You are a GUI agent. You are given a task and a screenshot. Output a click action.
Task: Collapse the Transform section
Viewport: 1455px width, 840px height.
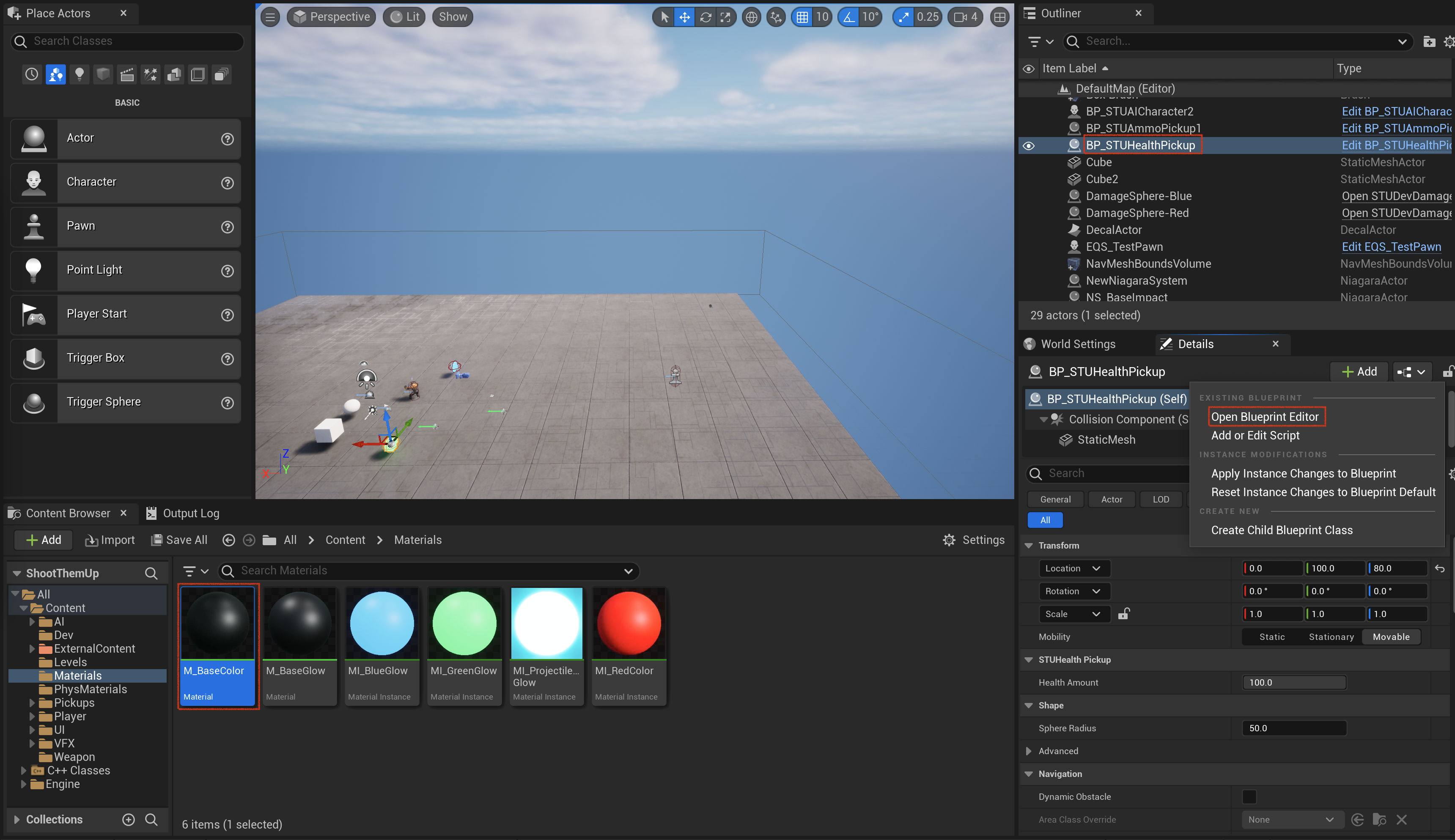1029,545
